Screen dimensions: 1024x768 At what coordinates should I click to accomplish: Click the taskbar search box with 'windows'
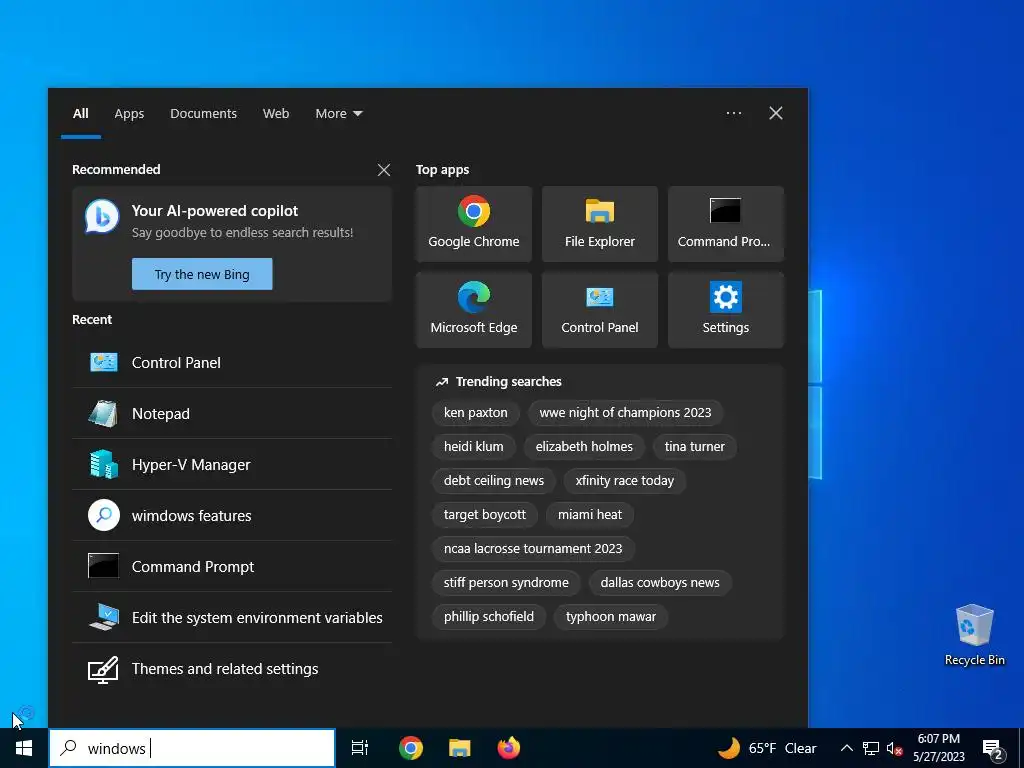point(192,748)
